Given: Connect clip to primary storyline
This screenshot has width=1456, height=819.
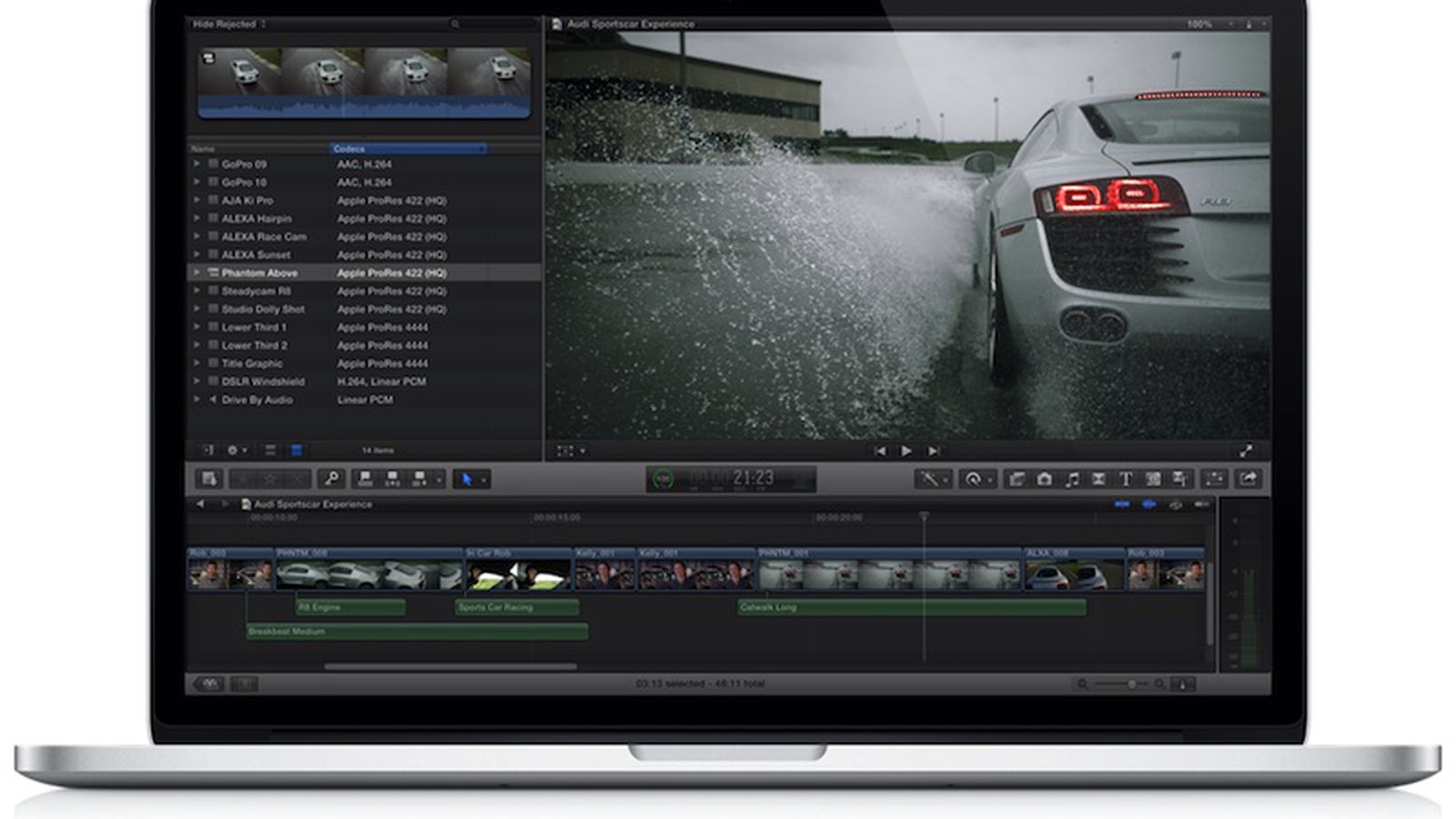Looking at the screenshot, I should 365,479.
